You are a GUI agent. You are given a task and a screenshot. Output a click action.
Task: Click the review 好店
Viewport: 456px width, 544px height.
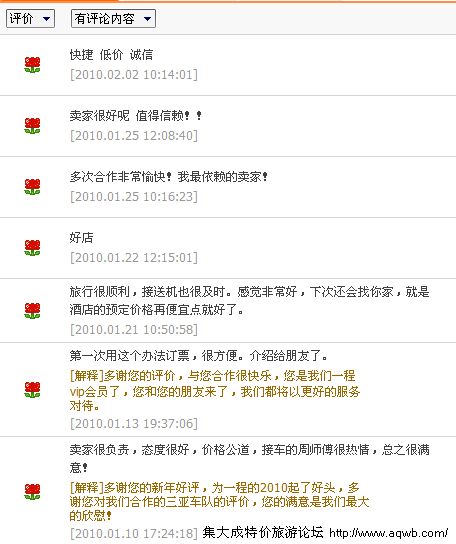[x=82, y=238]
